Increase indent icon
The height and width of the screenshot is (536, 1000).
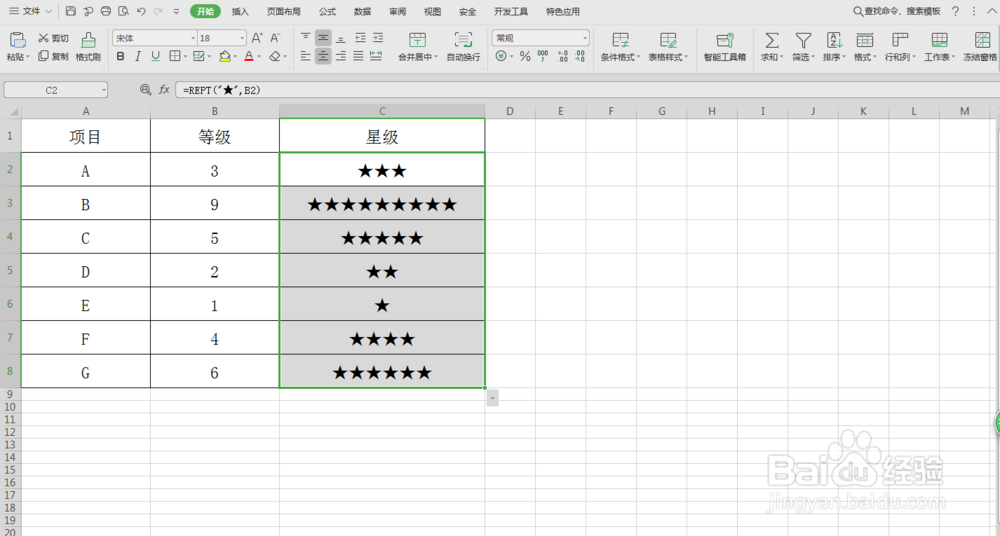tap(378, 38)
